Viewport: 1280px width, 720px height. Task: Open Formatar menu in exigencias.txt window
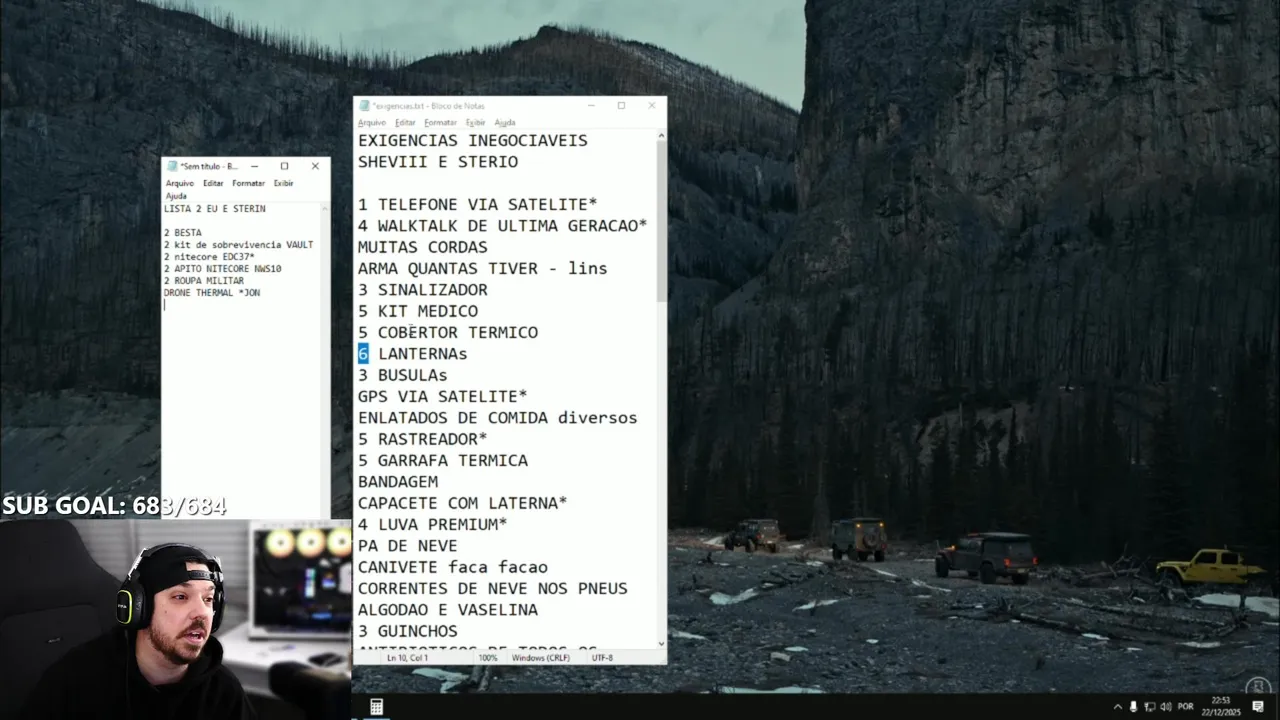pyautogui.click(x=440, y=122)
